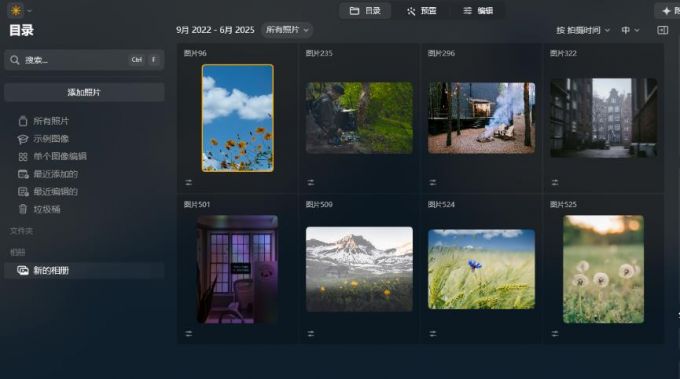Toggle the side panel layout icon
The height and width of the screenshot is (379, 680).
[x=662, y=30]
